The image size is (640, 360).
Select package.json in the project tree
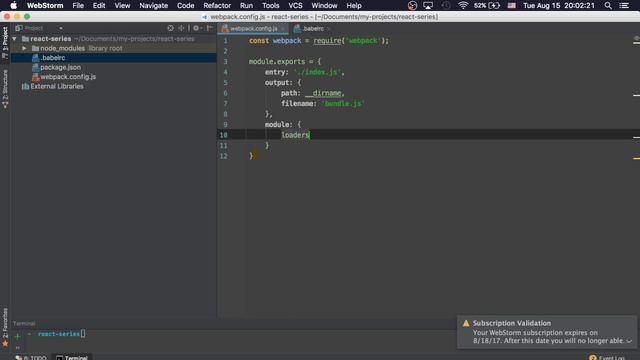point(60,67)
